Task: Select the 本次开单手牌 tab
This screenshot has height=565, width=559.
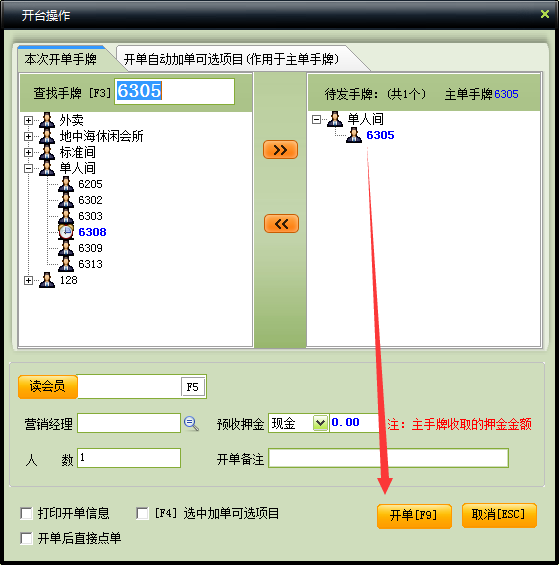Action: (61, 59)
